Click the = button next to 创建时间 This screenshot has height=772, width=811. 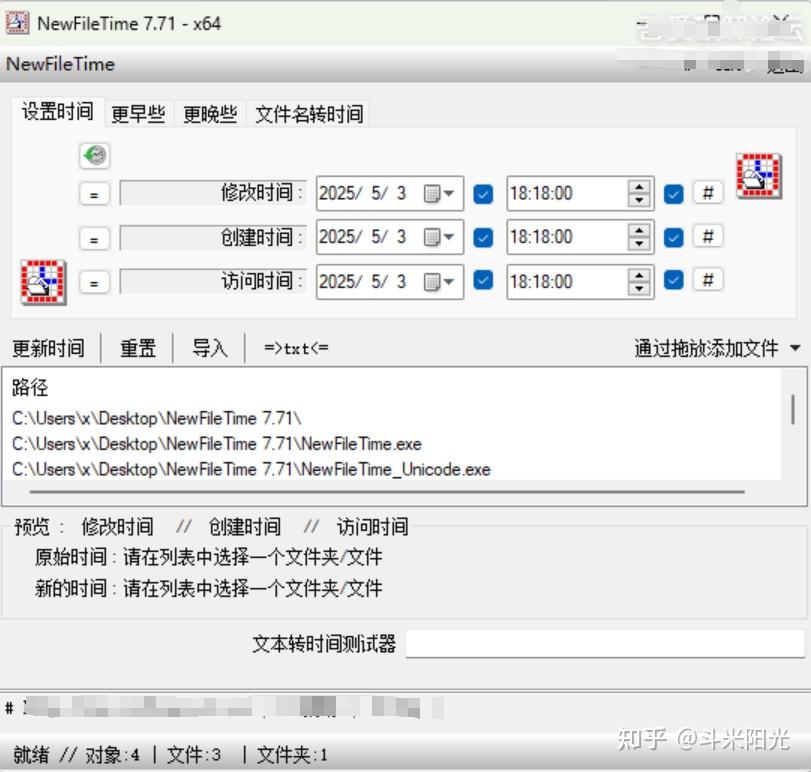tap(94, 237)
